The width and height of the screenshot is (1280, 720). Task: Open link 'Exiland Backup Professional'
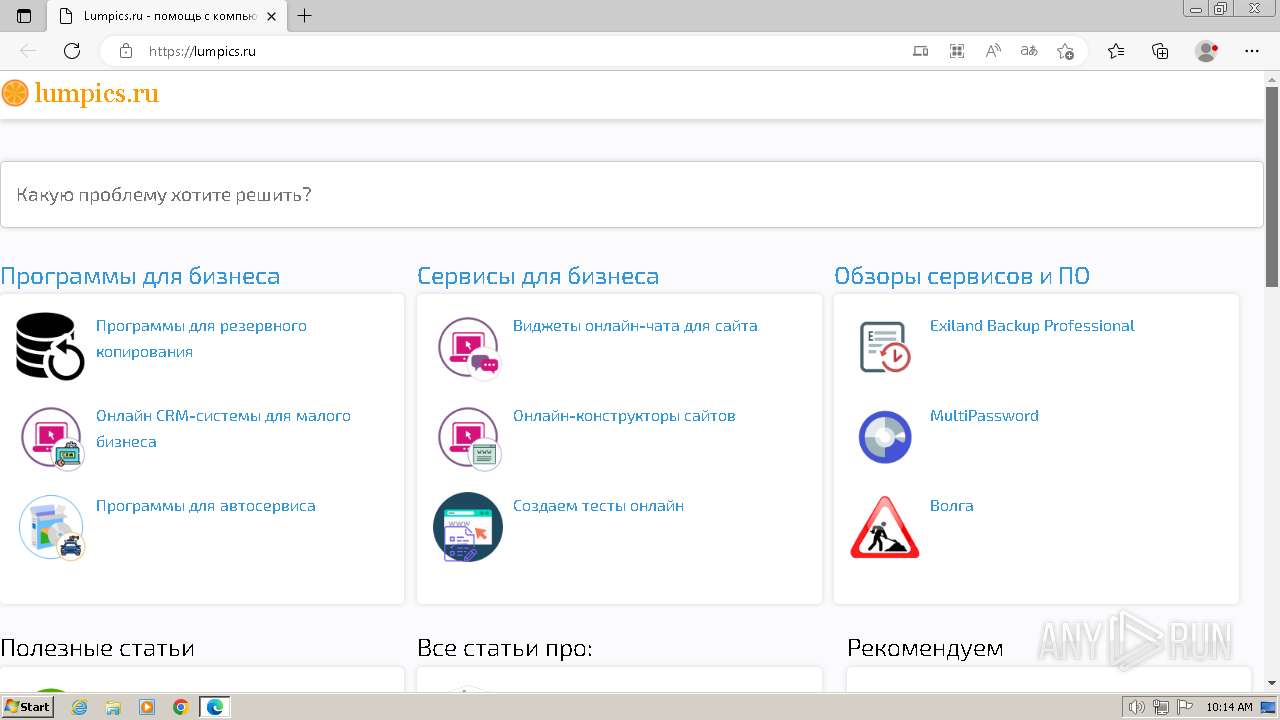1032,326
